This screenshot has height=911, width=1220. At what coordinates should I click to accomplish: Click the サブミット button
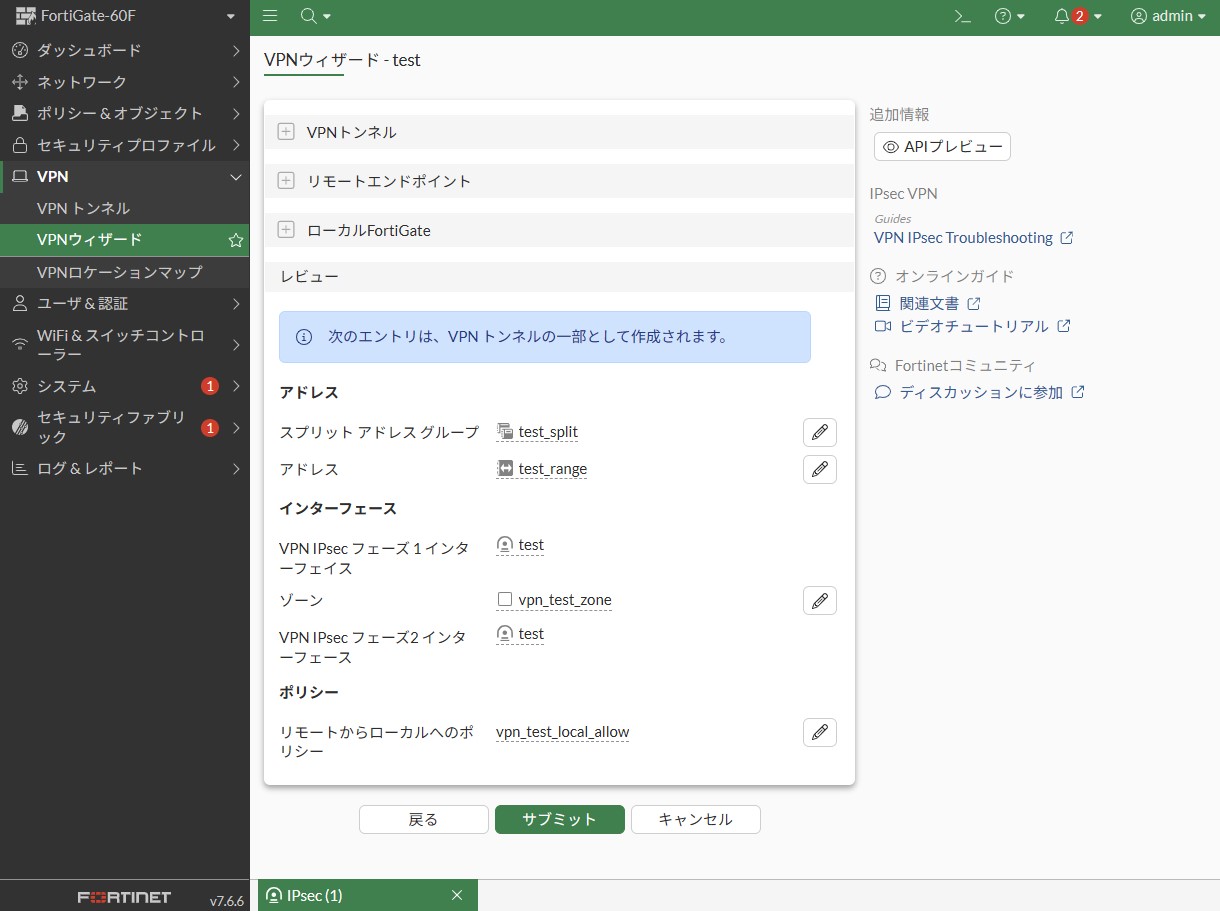pyautogui.click(x=559, y=819)
